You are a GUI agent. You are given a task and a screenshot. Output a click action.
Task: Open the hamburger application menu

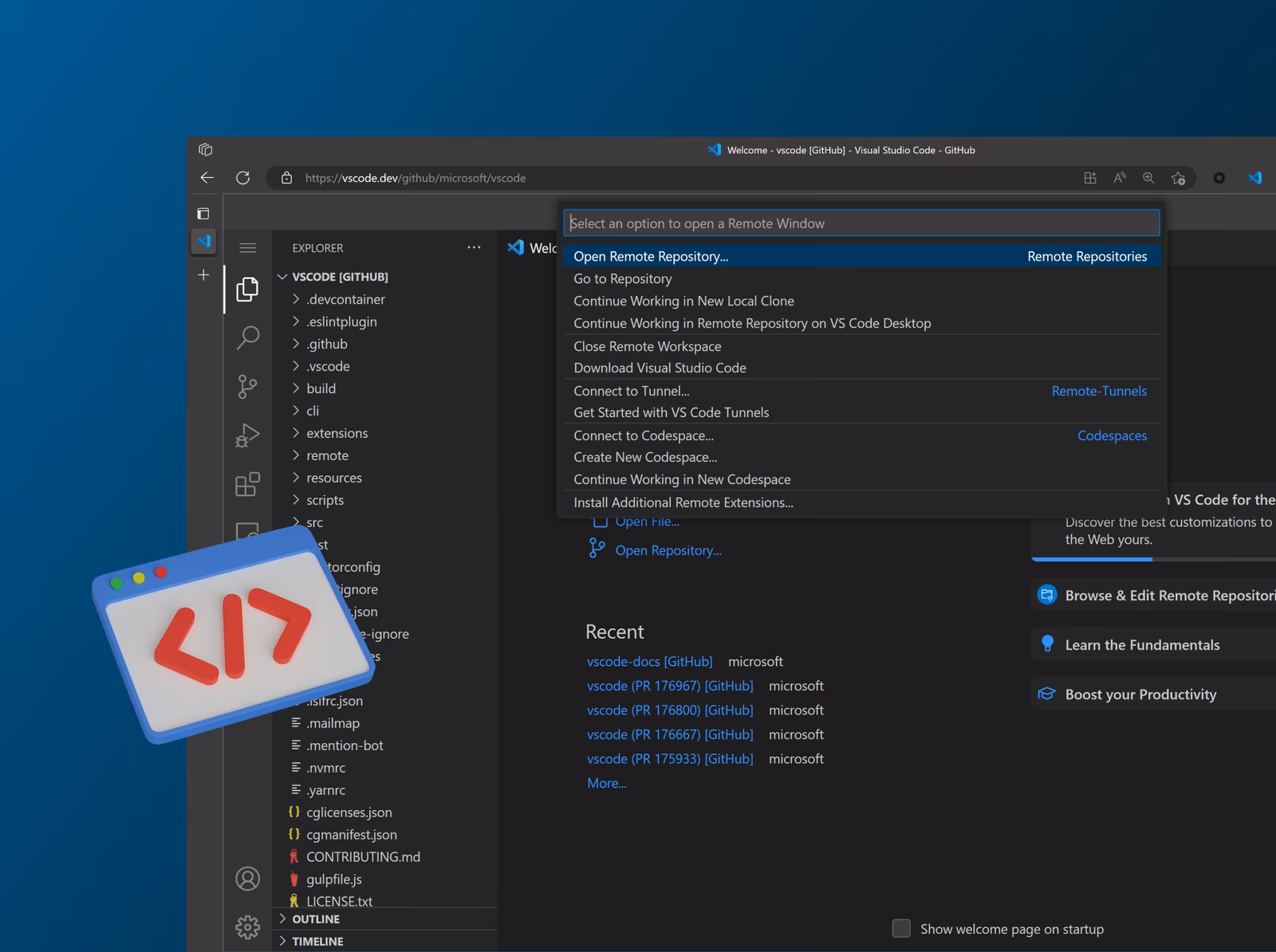tap(248, 248)
